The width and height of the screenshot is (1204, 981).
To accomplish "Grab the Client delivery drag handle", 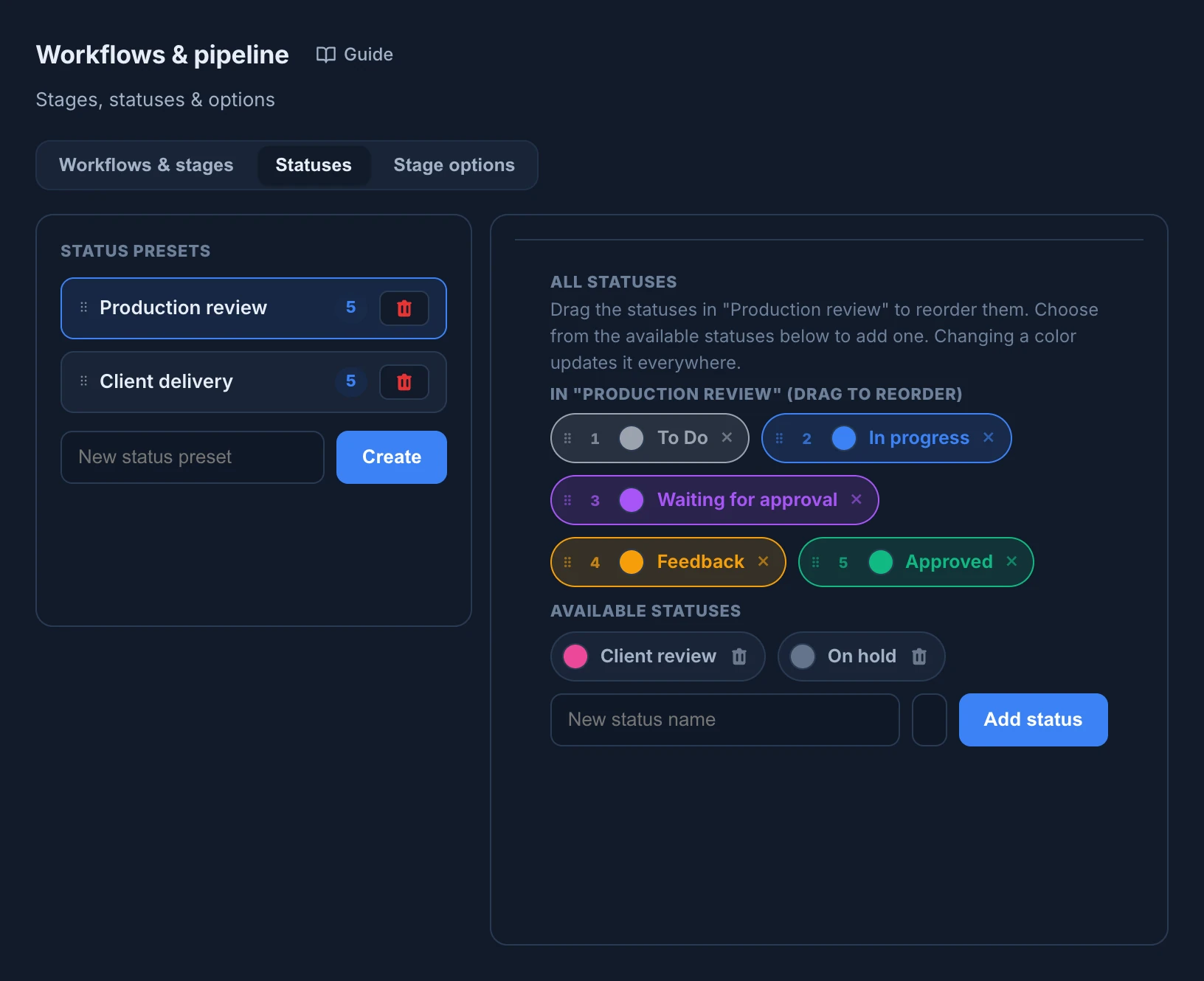I will coord(83,381).
